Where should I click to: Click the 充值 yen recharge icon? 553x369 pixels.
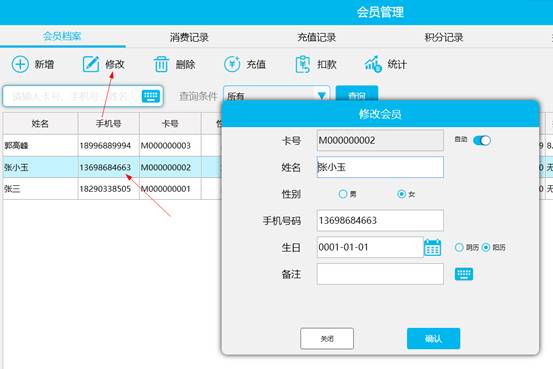[232, 64]
